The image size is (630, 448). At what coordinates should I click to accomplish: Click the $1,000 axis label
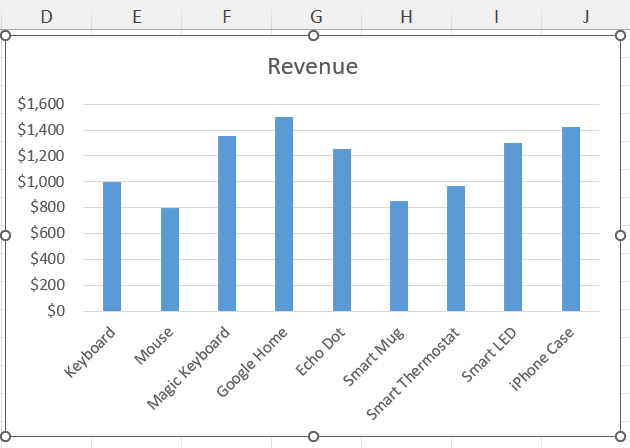coord(41,182)
